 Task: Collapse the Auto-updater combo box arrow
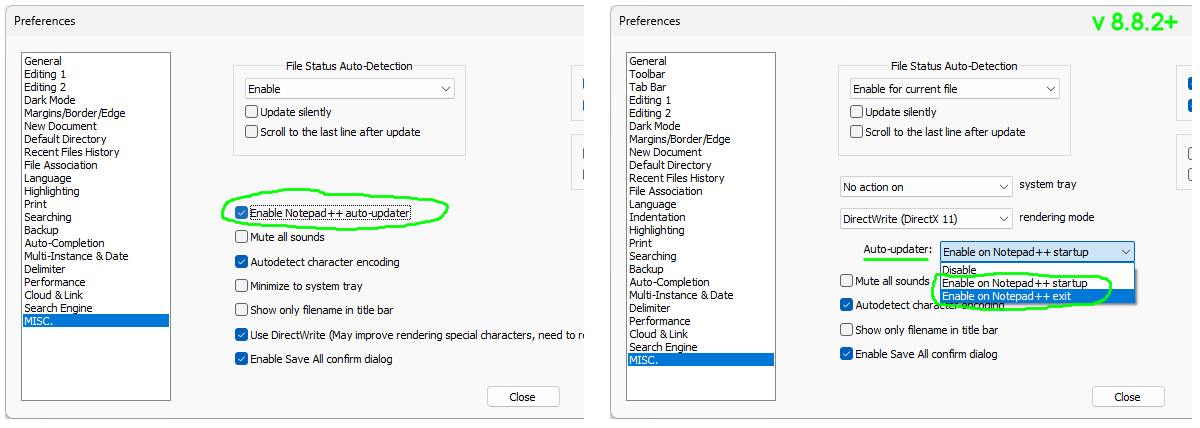[x=1126, y=252]
